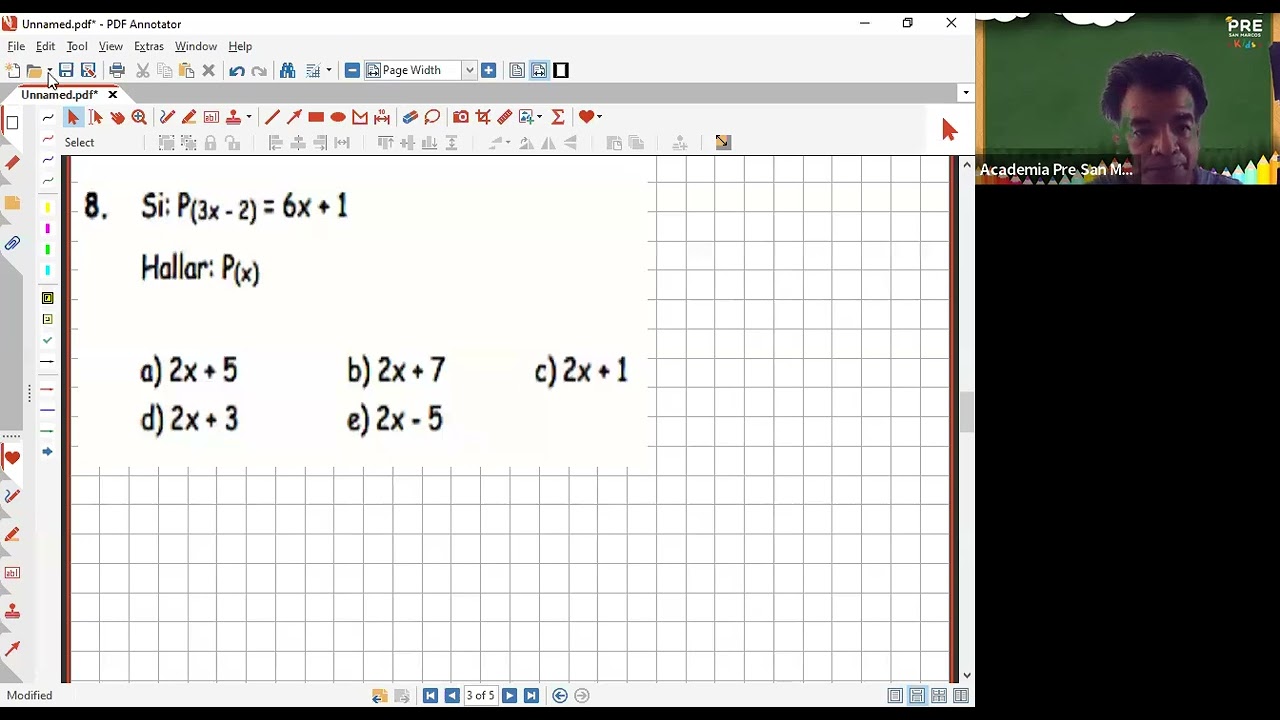Image resolution: width=1280 pixels, height=720 pixels.
Task: Expand the Favorites heart dropdown arrow
Action: tap(599, 117)
